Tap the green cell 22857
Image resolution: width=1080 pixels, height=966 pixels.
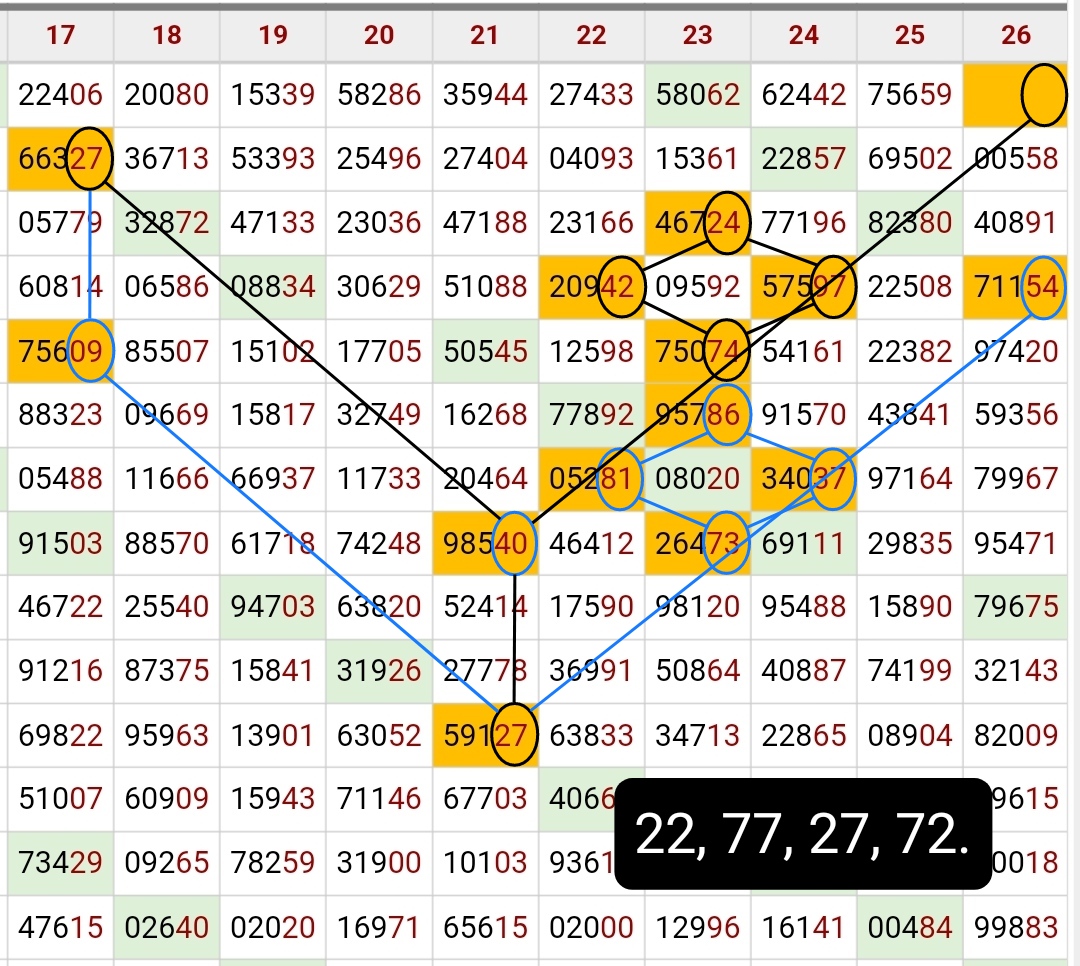[804, 159]
